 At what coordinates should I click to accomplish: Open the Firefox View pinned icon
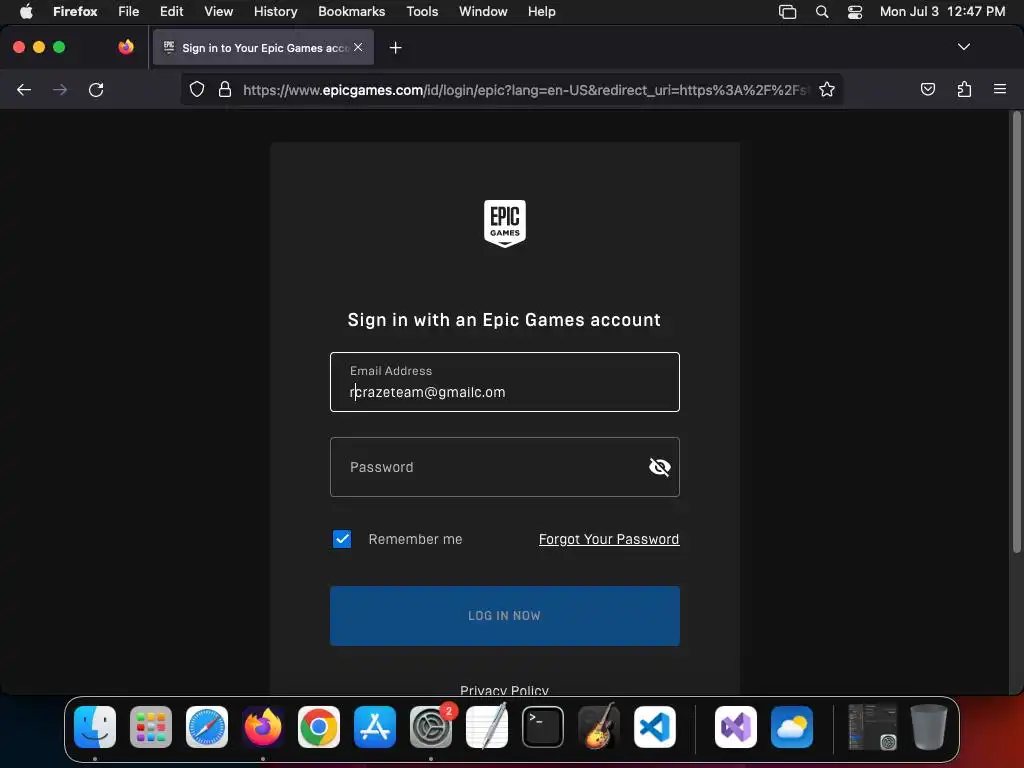click(x=126, y=47)
